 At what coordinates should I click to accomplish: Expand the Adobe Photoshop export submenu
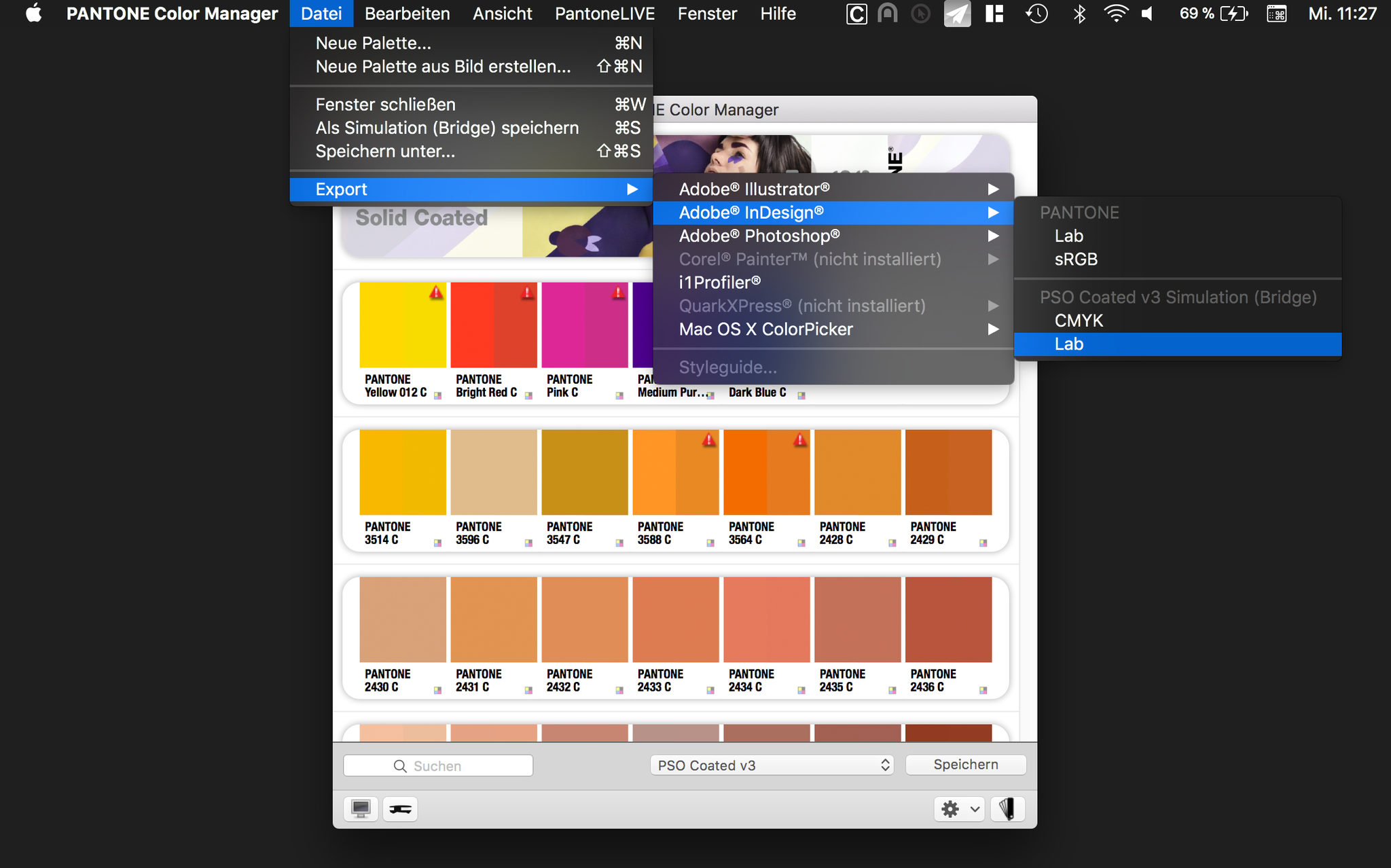tap(833, 236)
